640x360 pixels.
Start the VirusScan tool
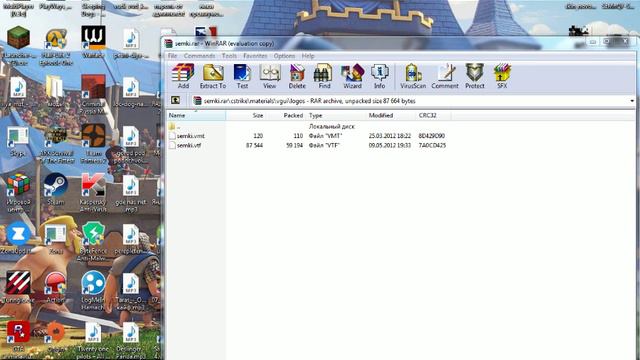coord(413,76)
